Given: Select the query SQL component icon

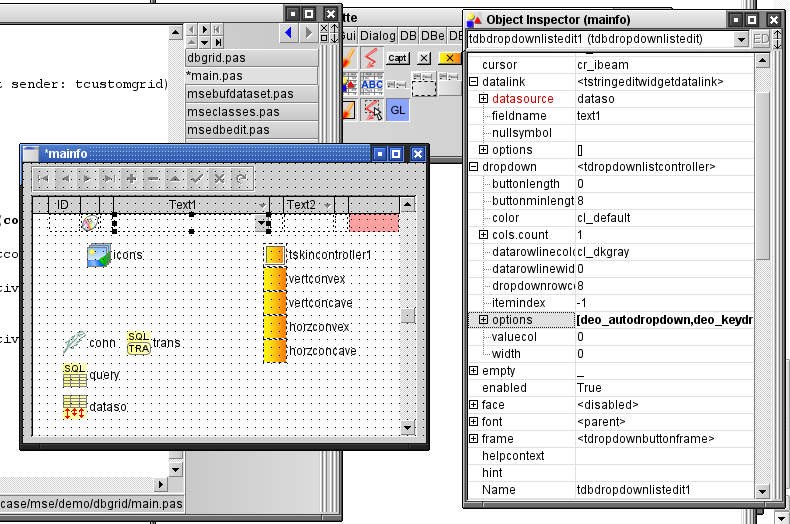Looking at the screenshot, I should (74, 375).
